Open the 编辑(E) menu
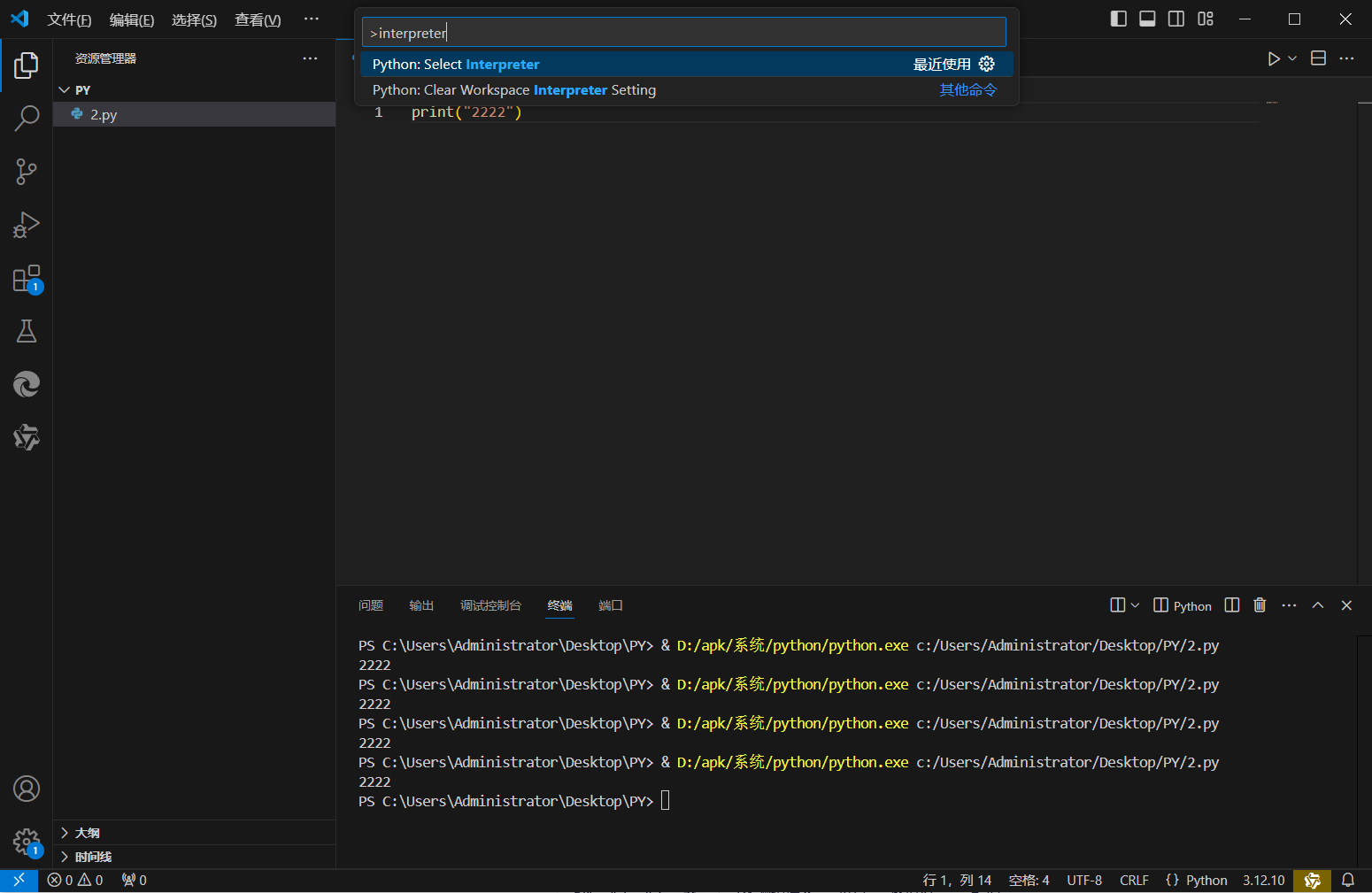The height and width of the screenshot is (893, 1372). coord(132,19)
